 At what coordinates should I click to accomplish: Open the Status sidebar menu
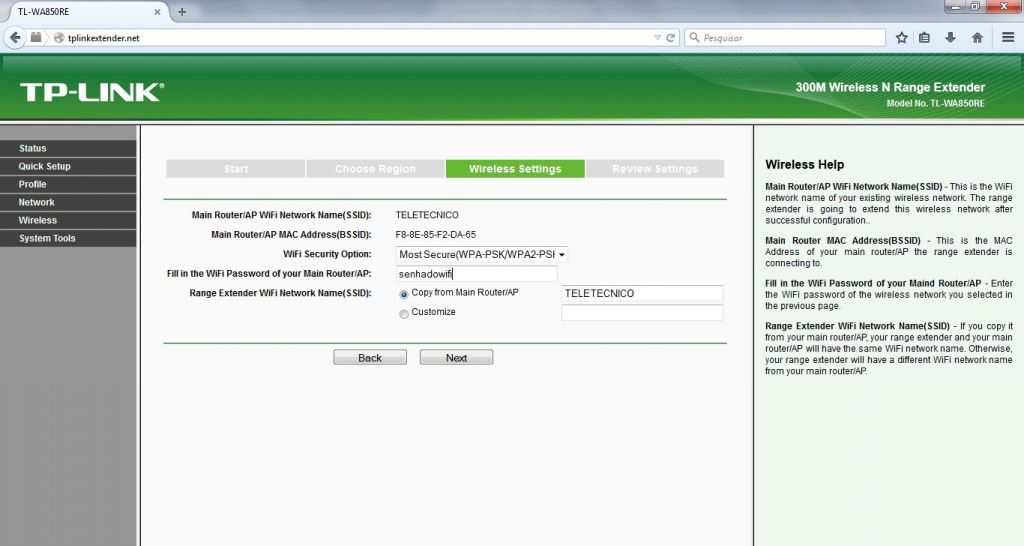pos(68,148)
